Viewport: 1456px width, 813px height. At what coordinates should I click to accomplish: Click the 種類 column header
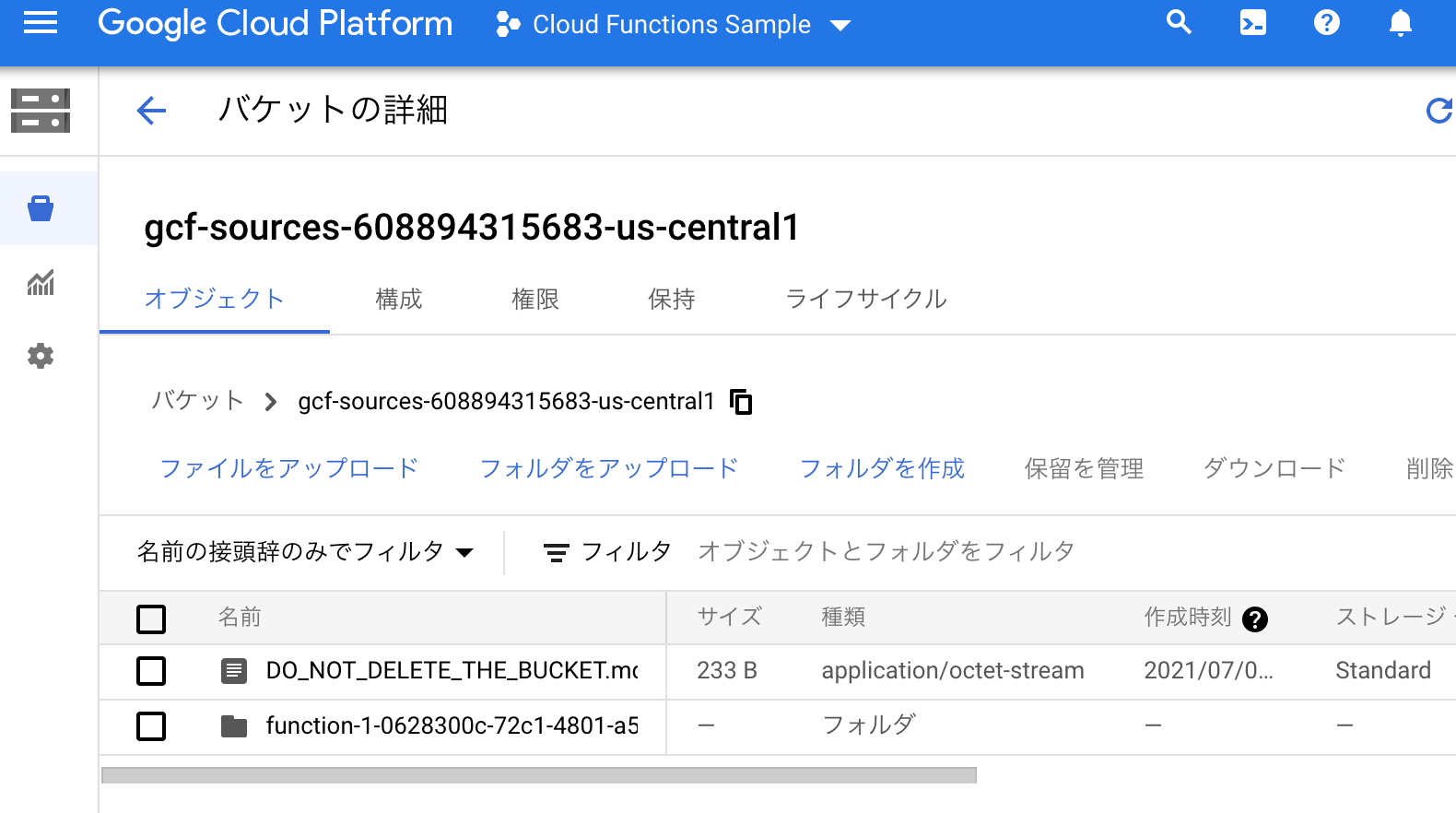click(x=843, y=617)
